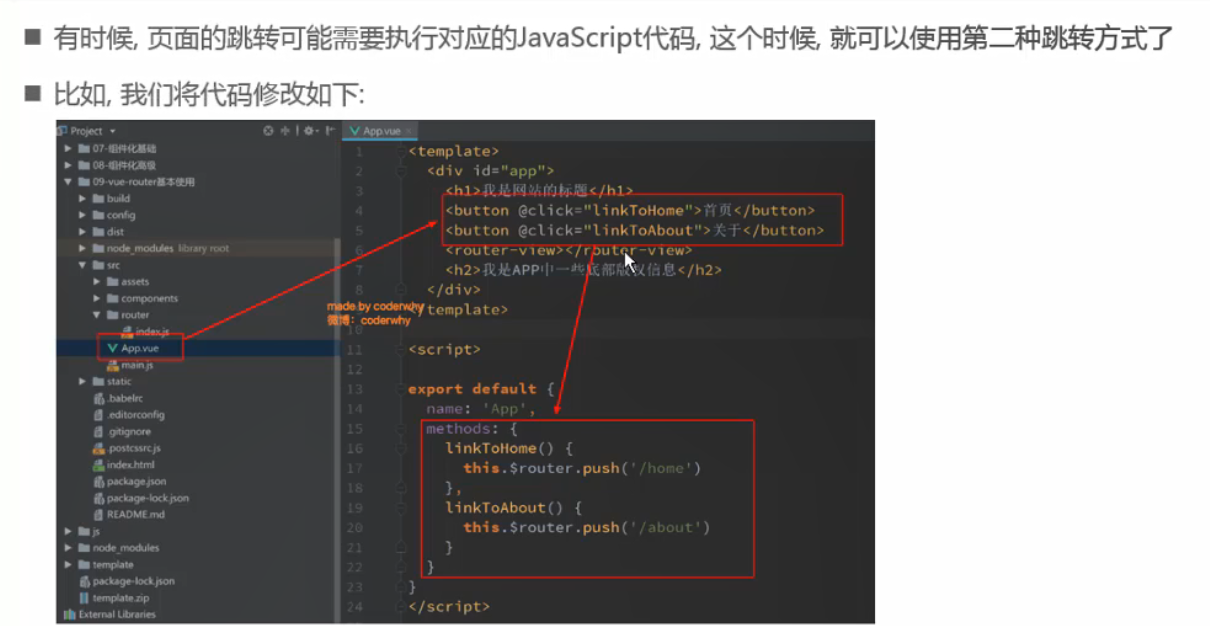Select package-lock.json below README's package.json
The width and height of the screenshot is (1210, 626).
click(139, 498)
